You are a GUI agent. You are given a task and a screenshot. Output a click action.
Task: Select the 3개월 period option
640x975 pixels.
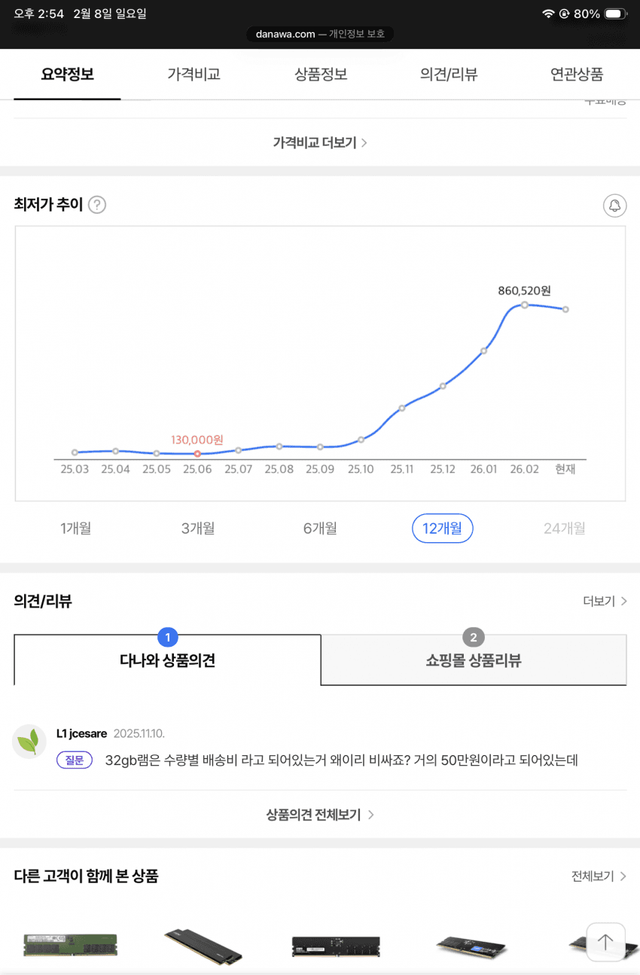click(197, 528)
